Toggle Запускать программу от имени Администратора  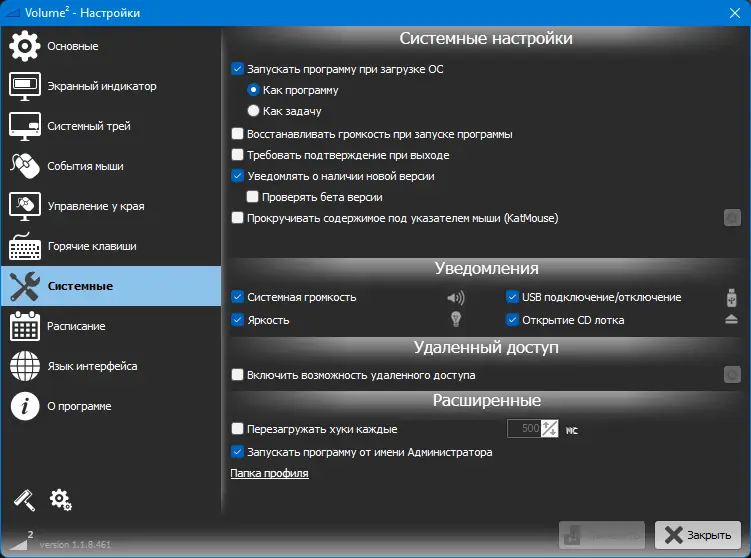(237, 452)
